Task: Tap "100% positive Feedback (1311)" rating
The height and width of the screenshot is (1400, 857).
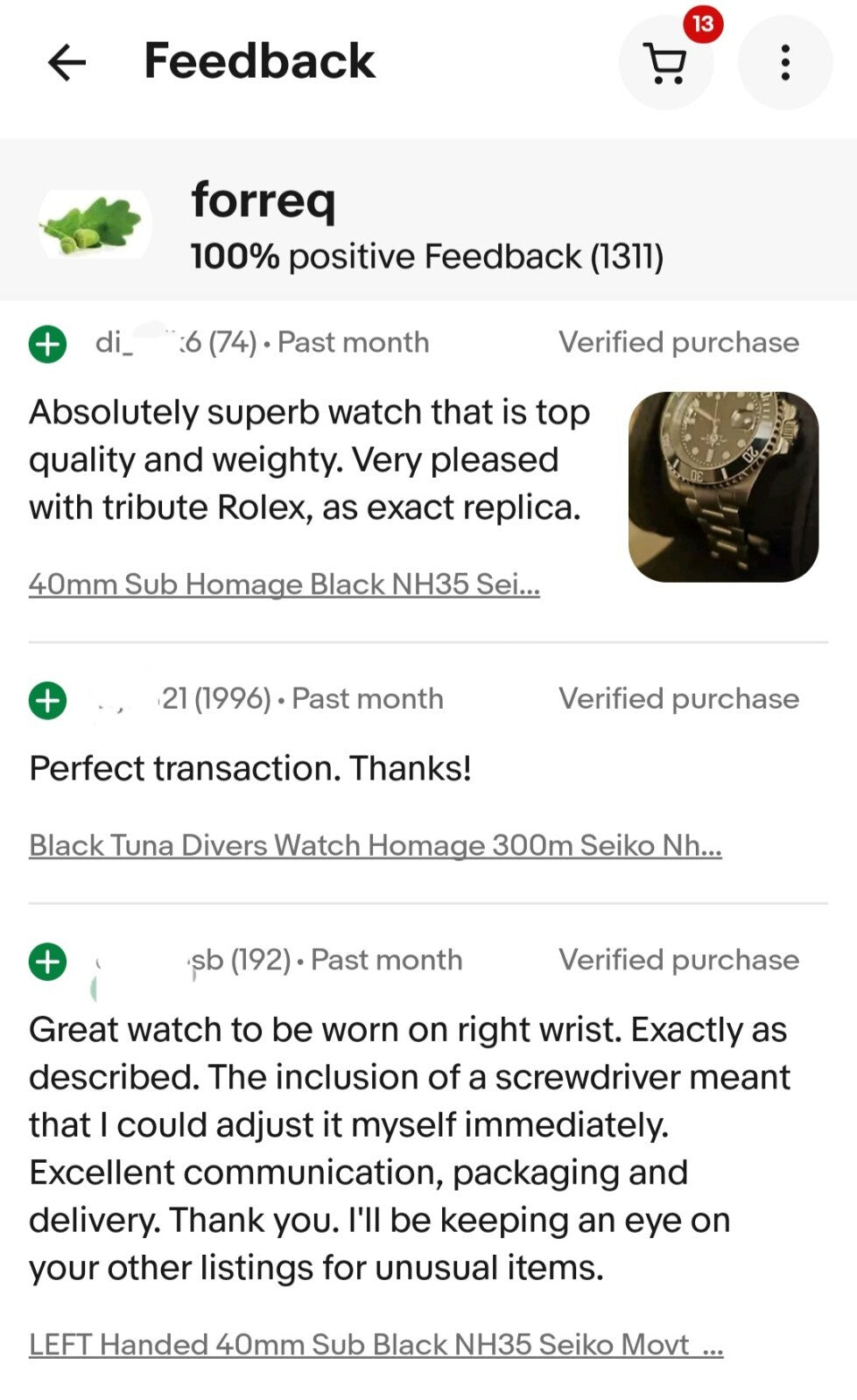Action: (x=426, y=256)
